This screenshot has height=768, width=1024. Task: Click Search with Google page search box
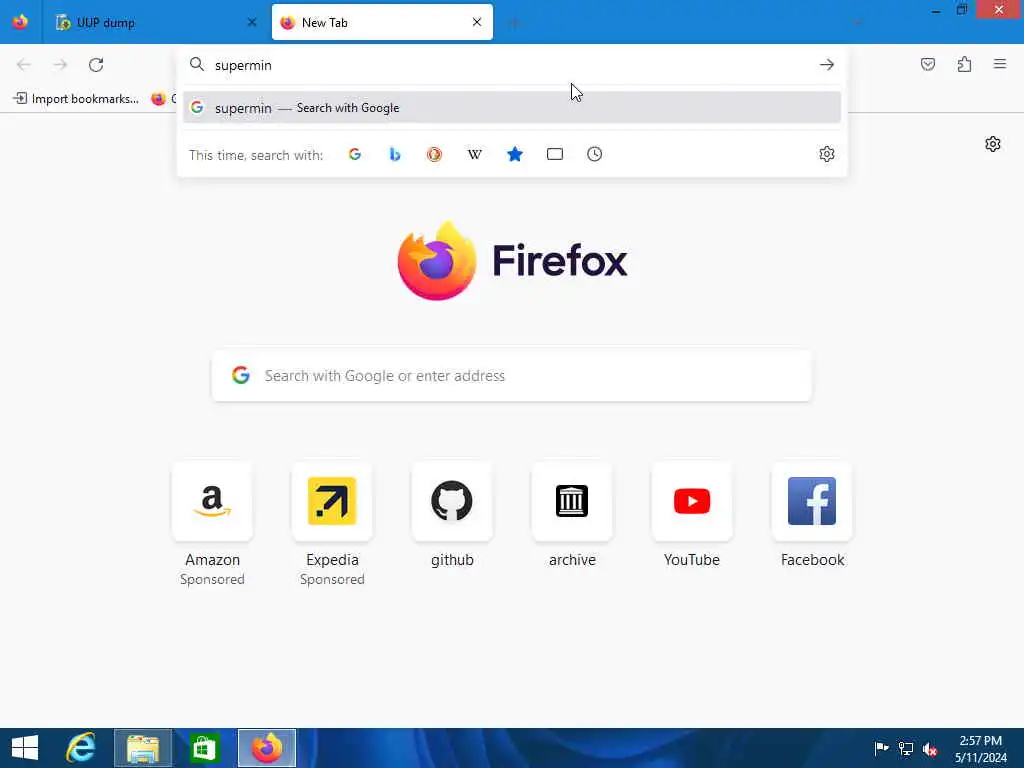click(x=512, y=376)
